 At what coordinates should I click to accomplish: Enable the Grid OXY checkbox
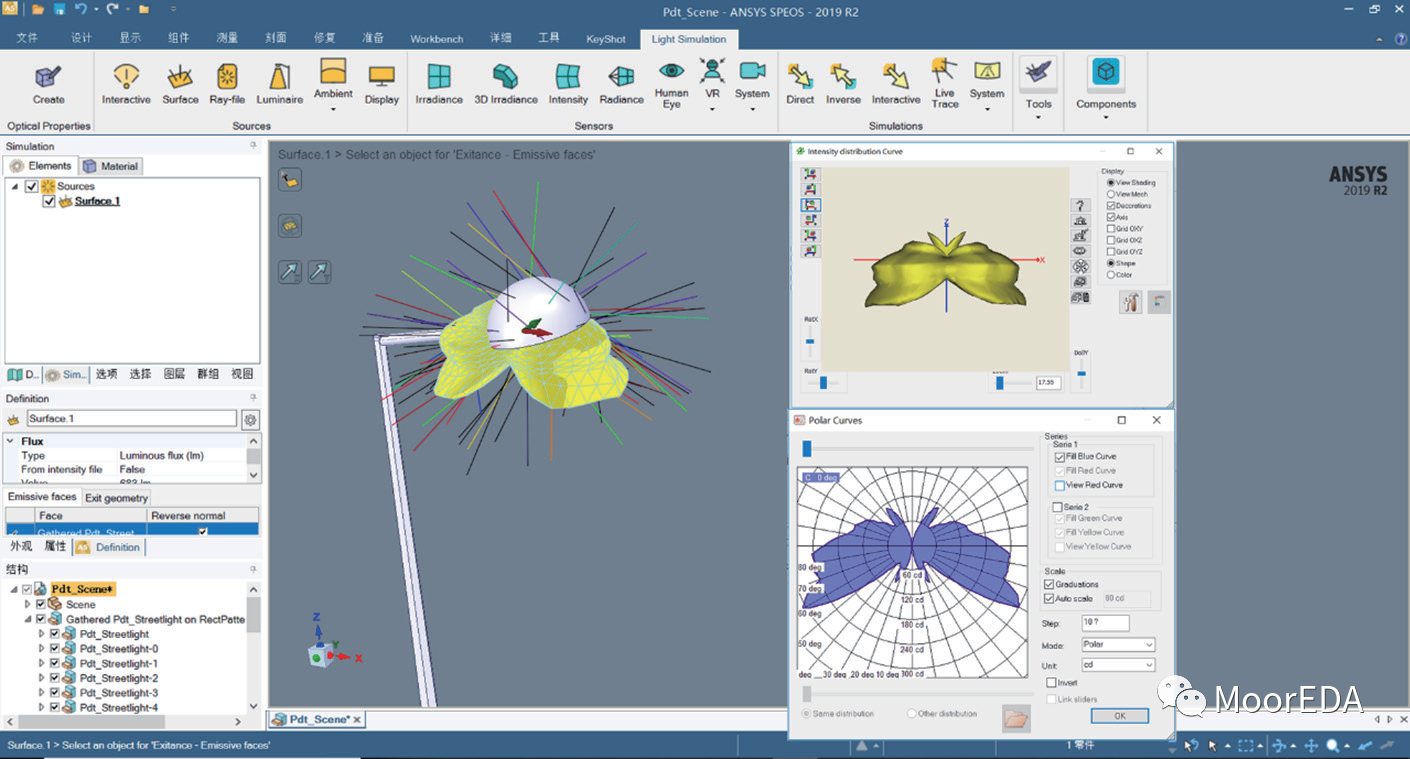pyautogui.click(x=1111, y=229)
